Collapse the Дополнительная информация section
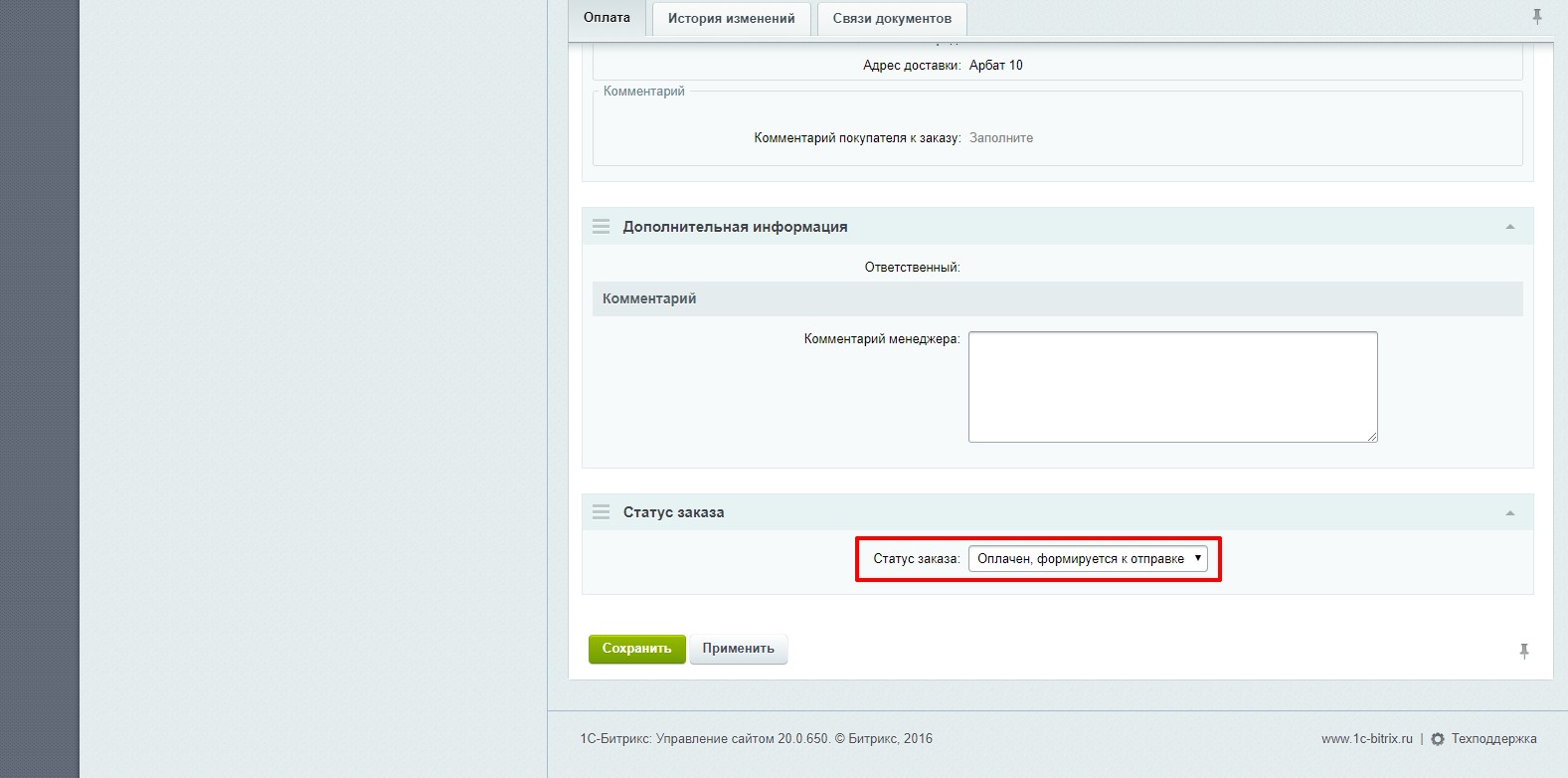The width and height of the screenshot is (1568, 778). click(x=1510, y=227)
